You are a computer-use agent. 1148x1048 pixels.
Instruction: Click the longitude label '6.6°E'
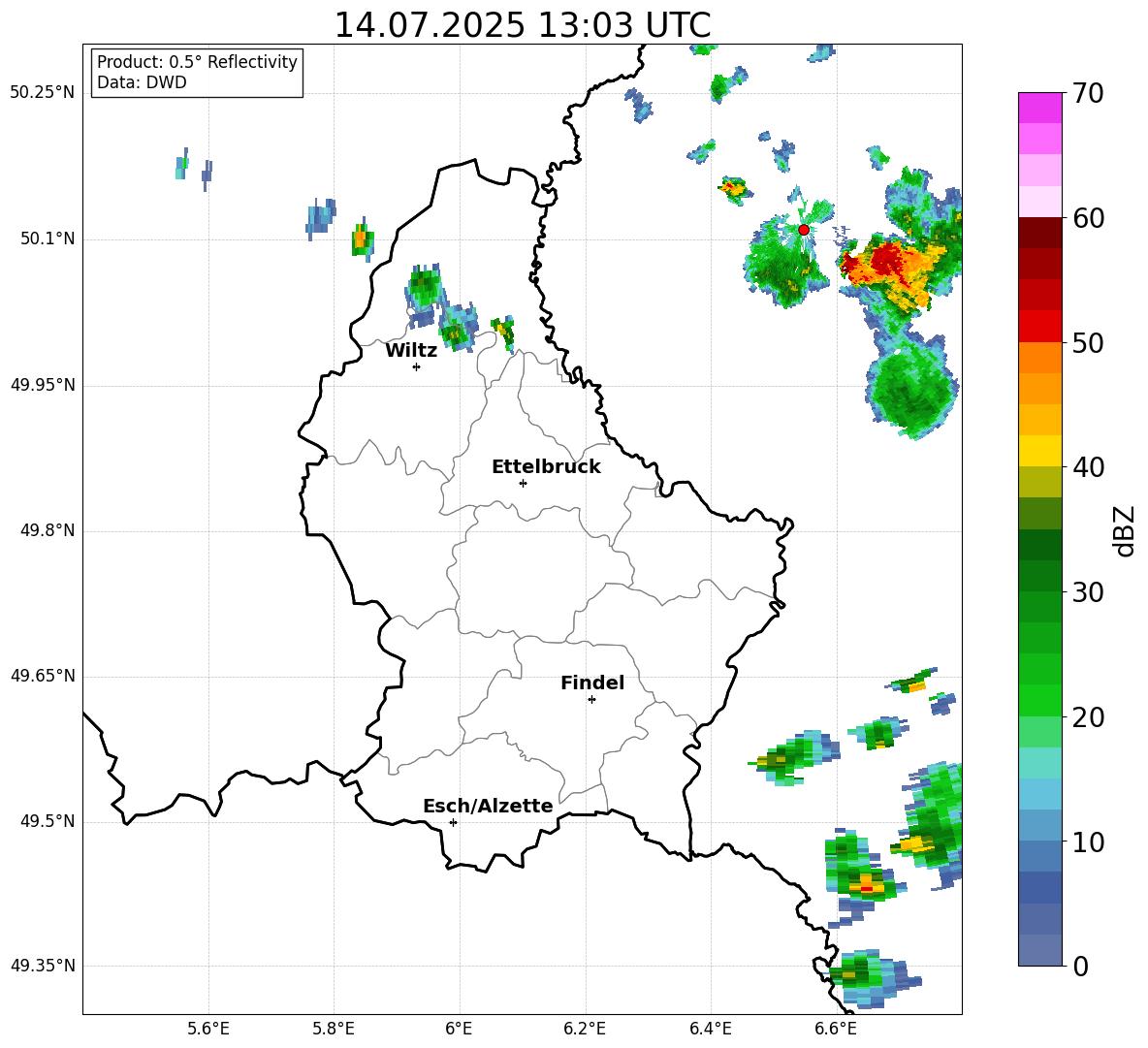(x=836, y=1029)
